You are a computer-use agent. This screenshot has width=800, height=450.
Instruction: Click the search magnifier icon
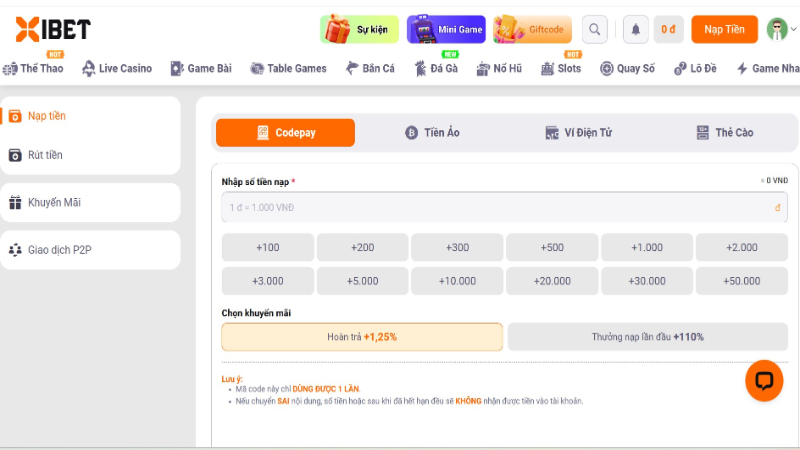tap(594, 30)
